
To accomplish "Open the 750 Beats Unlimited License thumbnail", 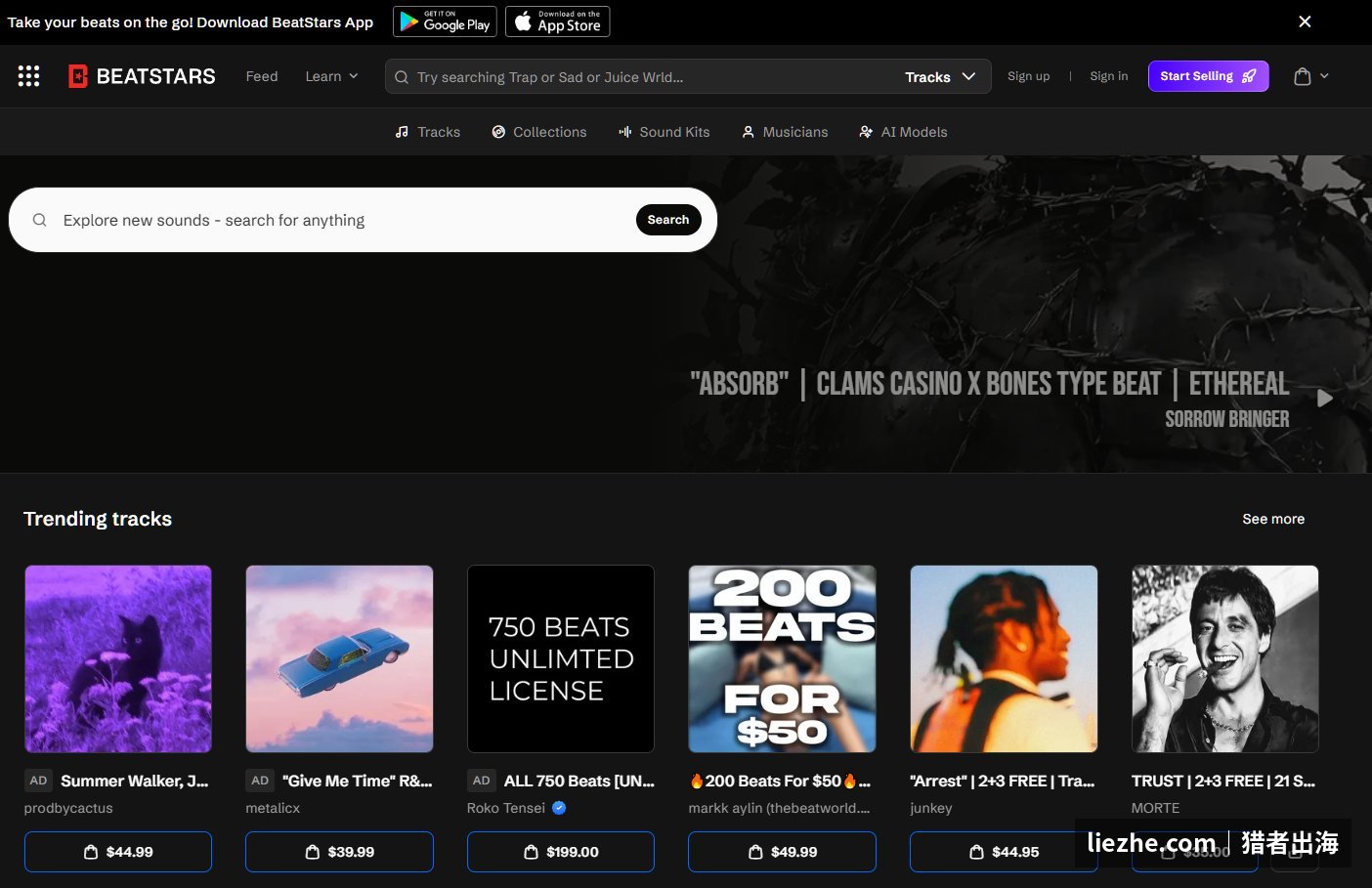I will (x=561, y=659).
